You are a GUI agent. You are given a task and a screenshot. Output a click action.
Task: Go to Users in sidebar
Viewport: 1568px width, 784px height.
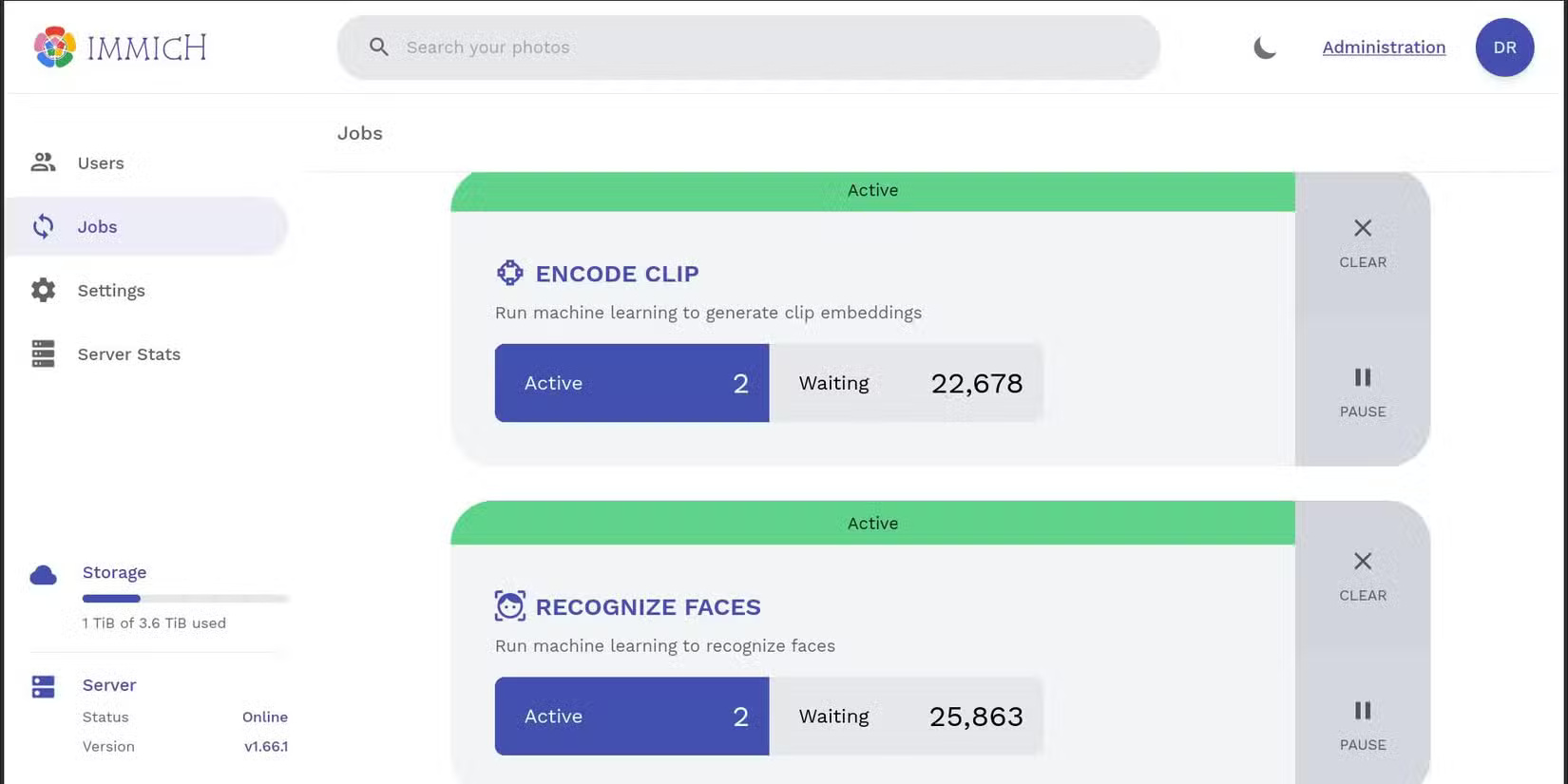[x=101, y=163]
